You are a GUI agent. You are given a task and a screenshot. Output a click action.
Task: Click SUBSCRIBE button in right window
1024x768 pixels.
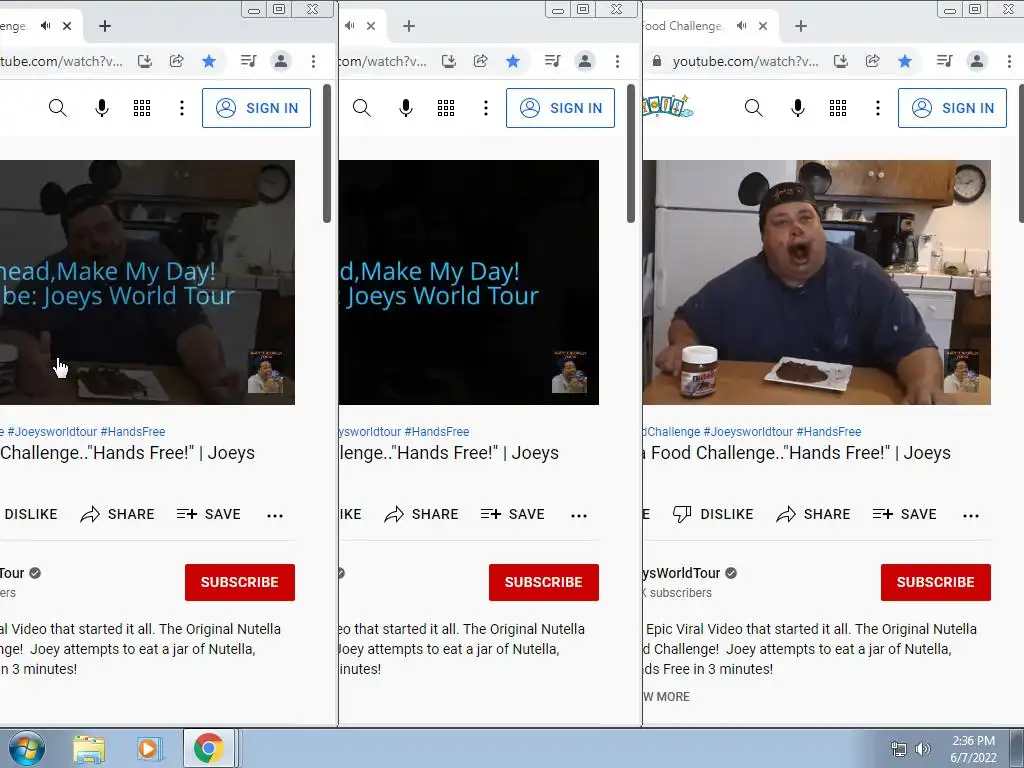pyautogui.click(x=936, y=583)
